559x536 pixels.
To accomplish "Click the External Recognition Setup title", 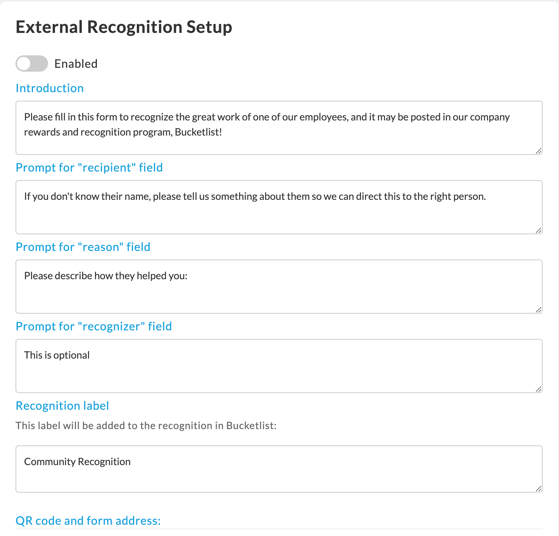I will tap(124, 27).
